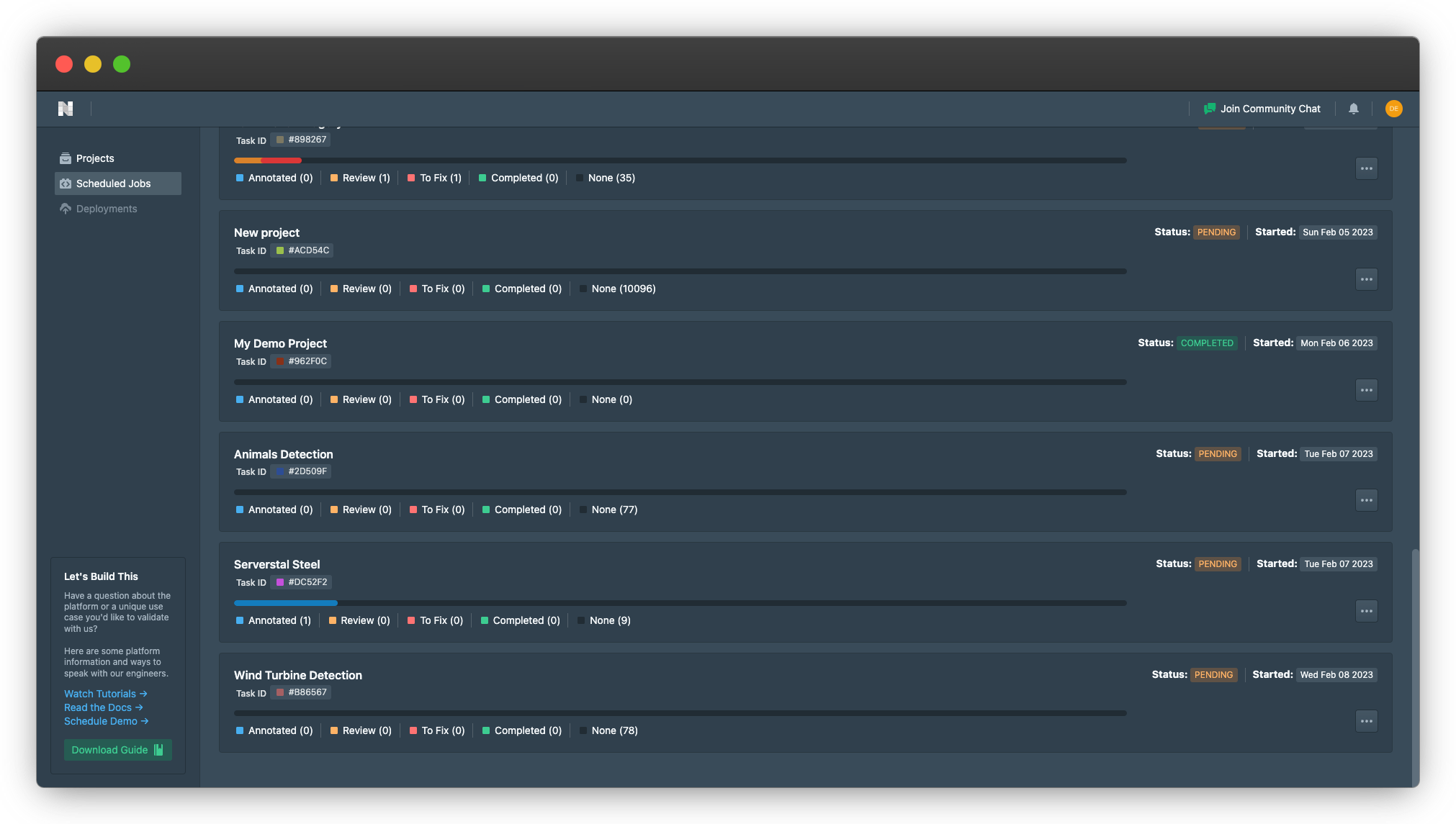Click the To Fix (1) legend in task #898267
The height and width of the screenshot is (824, 1456).
434,178
